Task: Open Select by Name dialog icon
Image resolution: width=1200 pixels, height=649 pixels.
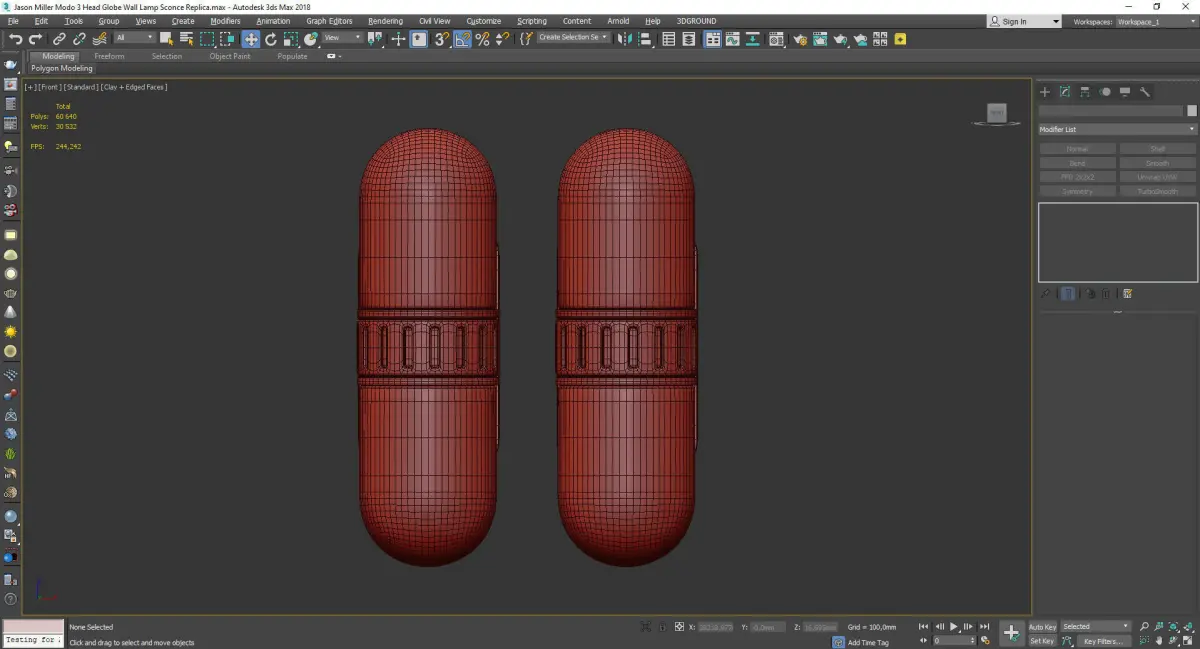Action: tap(186, 39)
